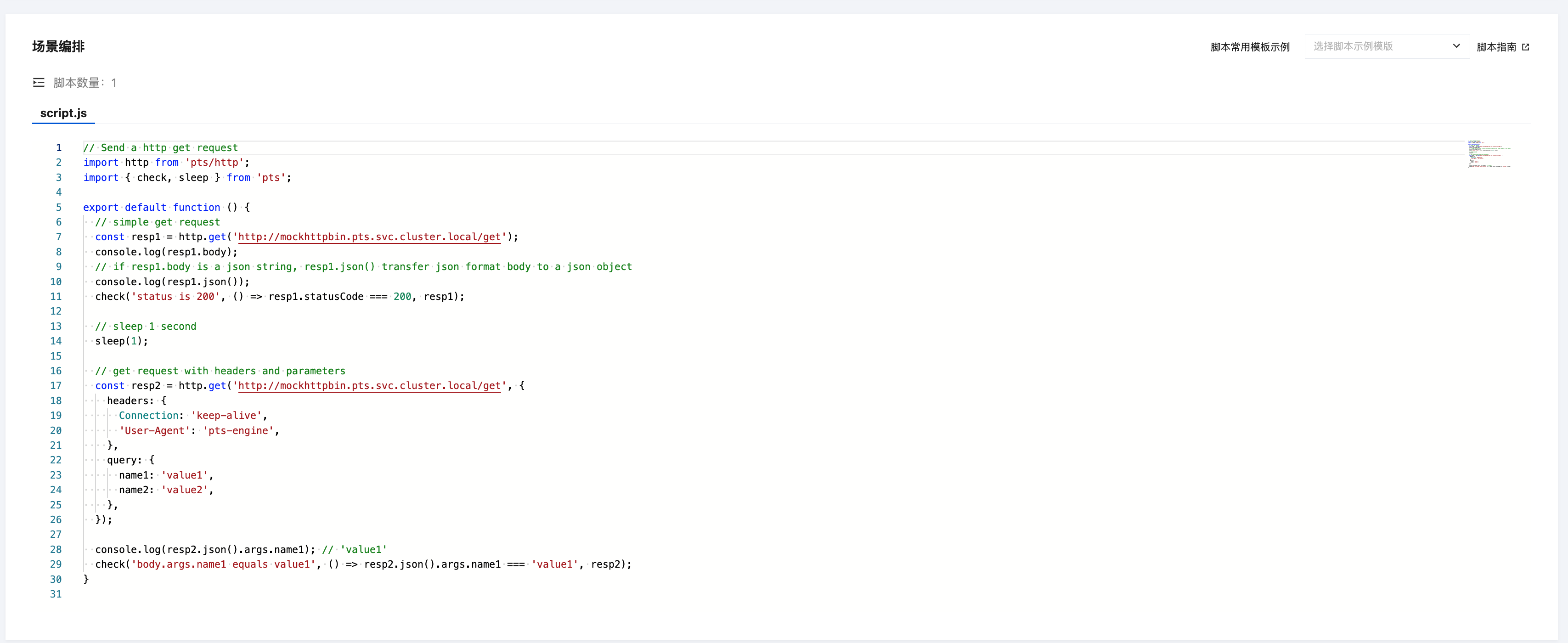Click the 脚本常用模板示例 label

[1250, 47]
